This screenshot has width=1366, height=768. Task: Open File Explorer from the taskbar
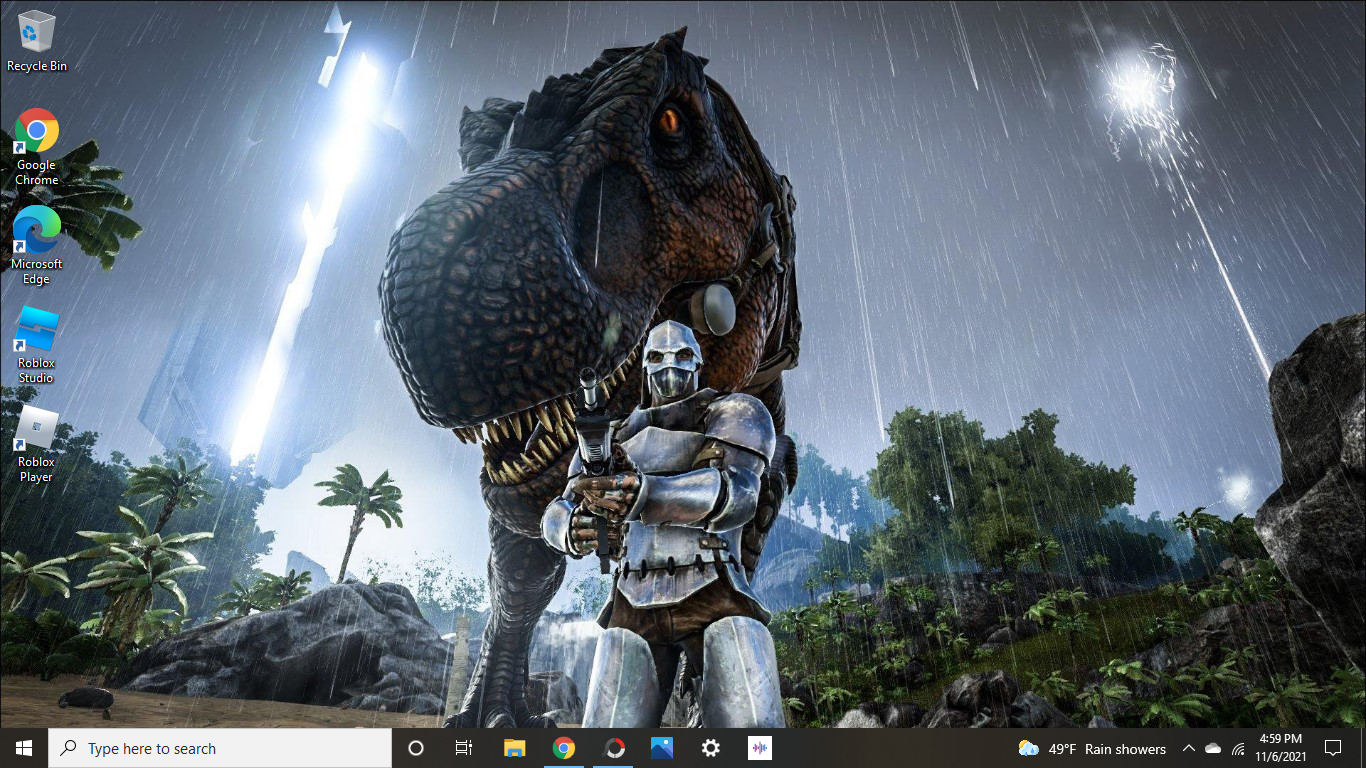(514, 748)
